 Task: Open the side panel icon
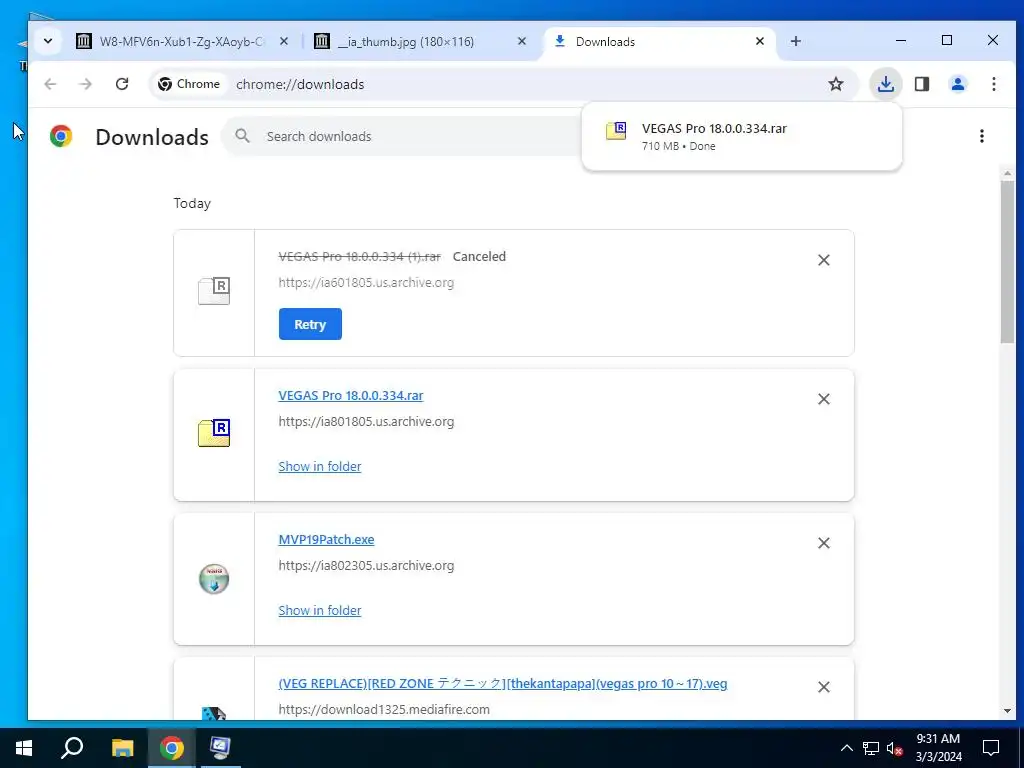click(921, 84)
